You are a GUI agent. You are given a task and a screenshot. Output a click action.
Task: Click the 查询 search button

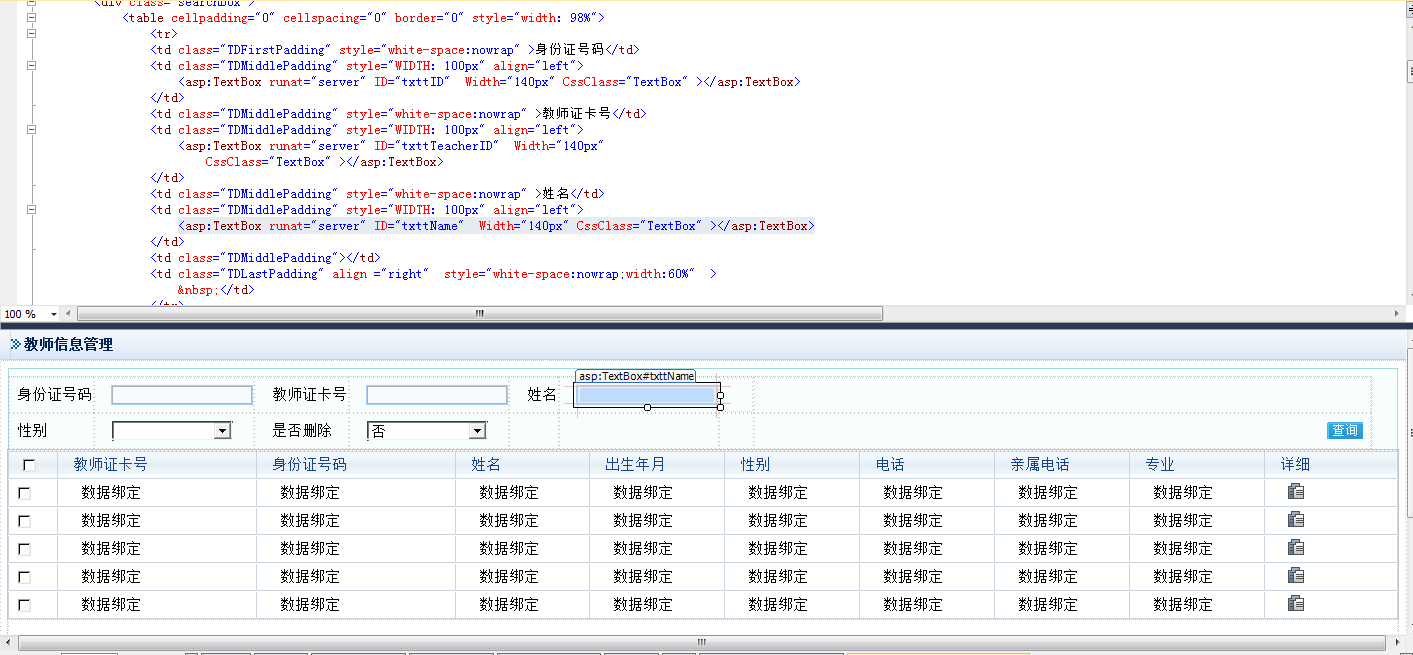tap(1345, 430)
